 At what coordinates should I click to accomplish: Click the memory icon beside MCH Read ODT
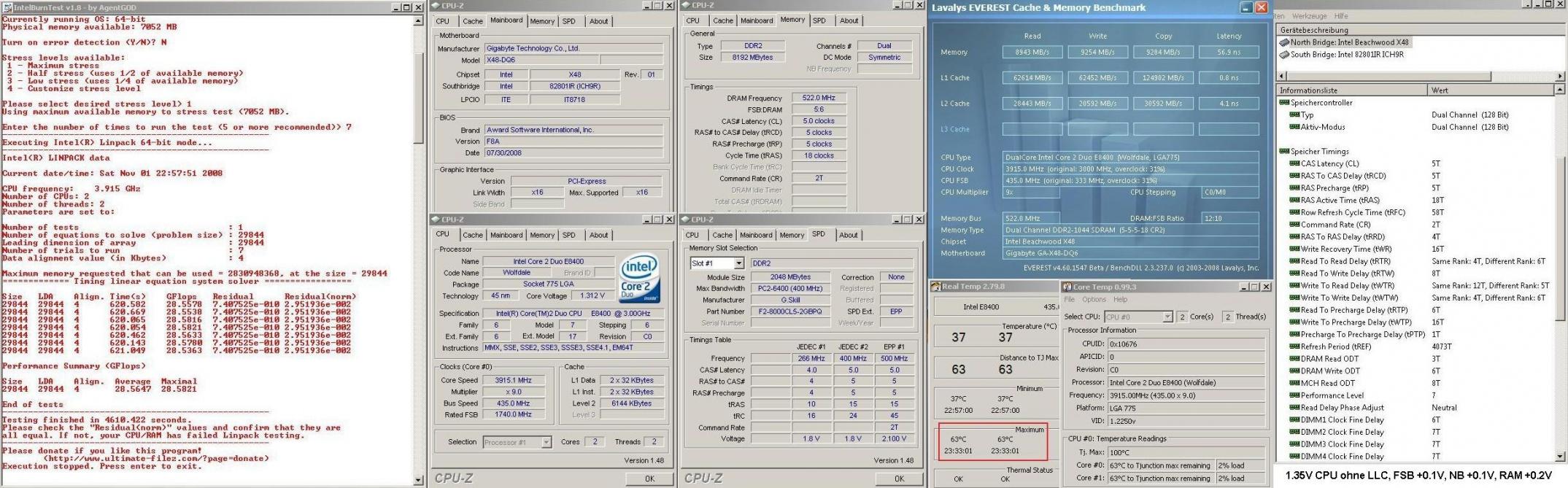[x=1294, y=383]
